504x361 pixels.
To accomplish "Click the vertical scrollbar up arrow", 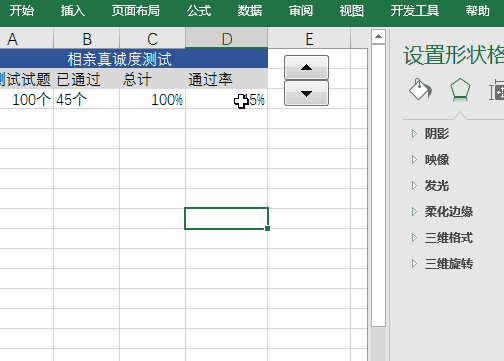I will pos(378,36).
